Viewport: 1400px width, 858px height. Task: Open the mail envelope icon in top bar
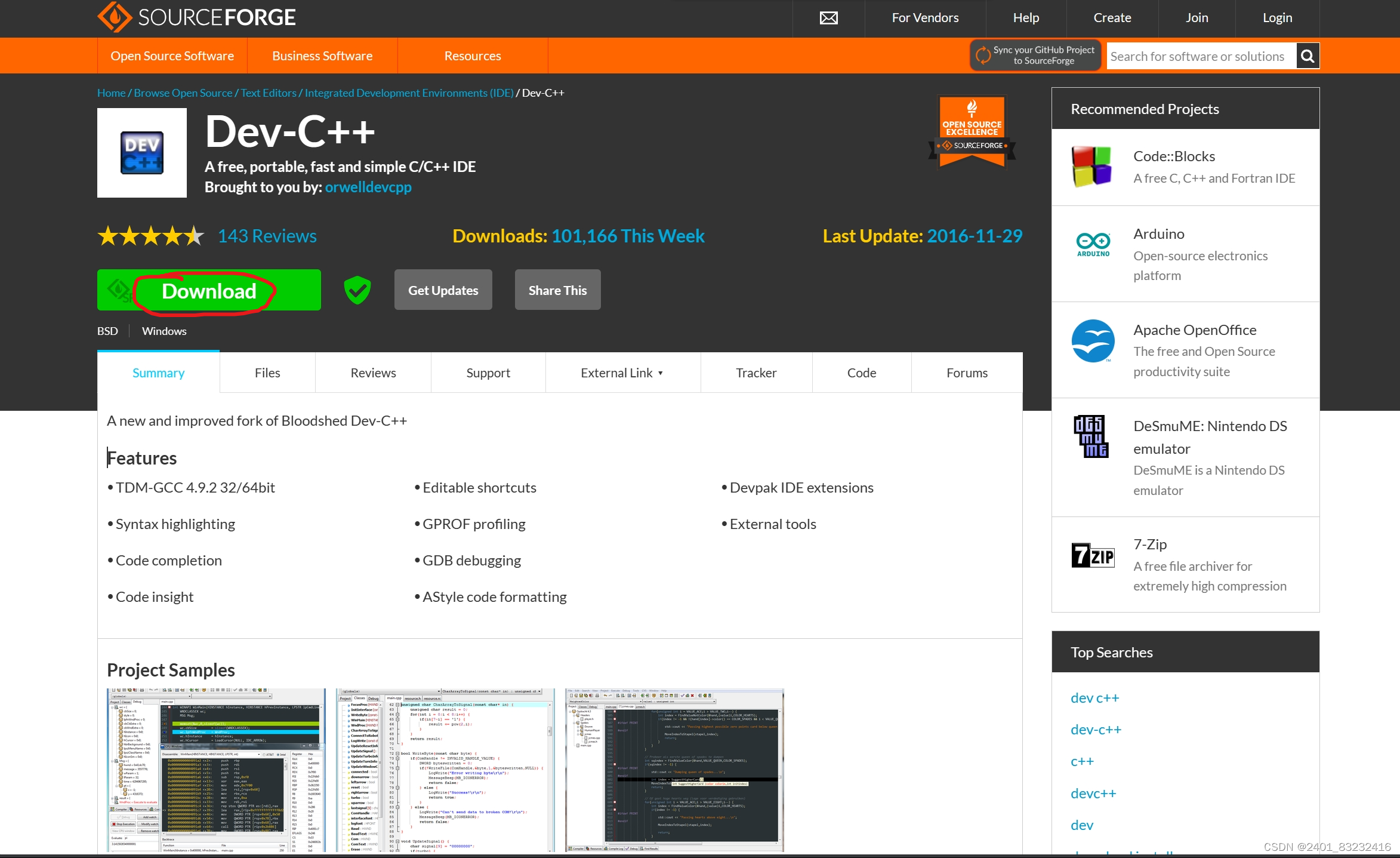pos(828,18)
